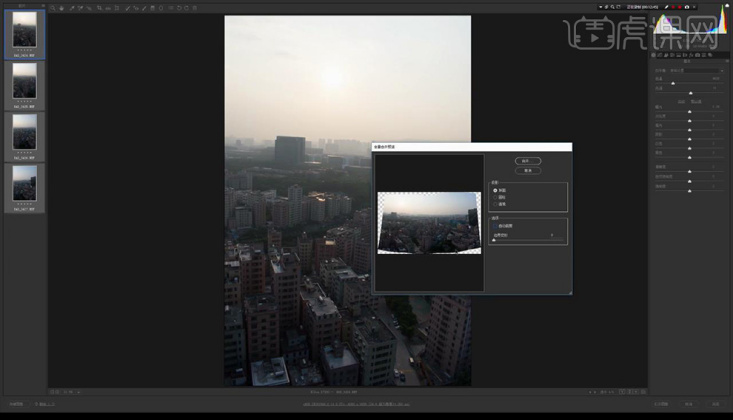
Task: Select Spherical projection radio in merge dialog
Action: coord(495,190)
